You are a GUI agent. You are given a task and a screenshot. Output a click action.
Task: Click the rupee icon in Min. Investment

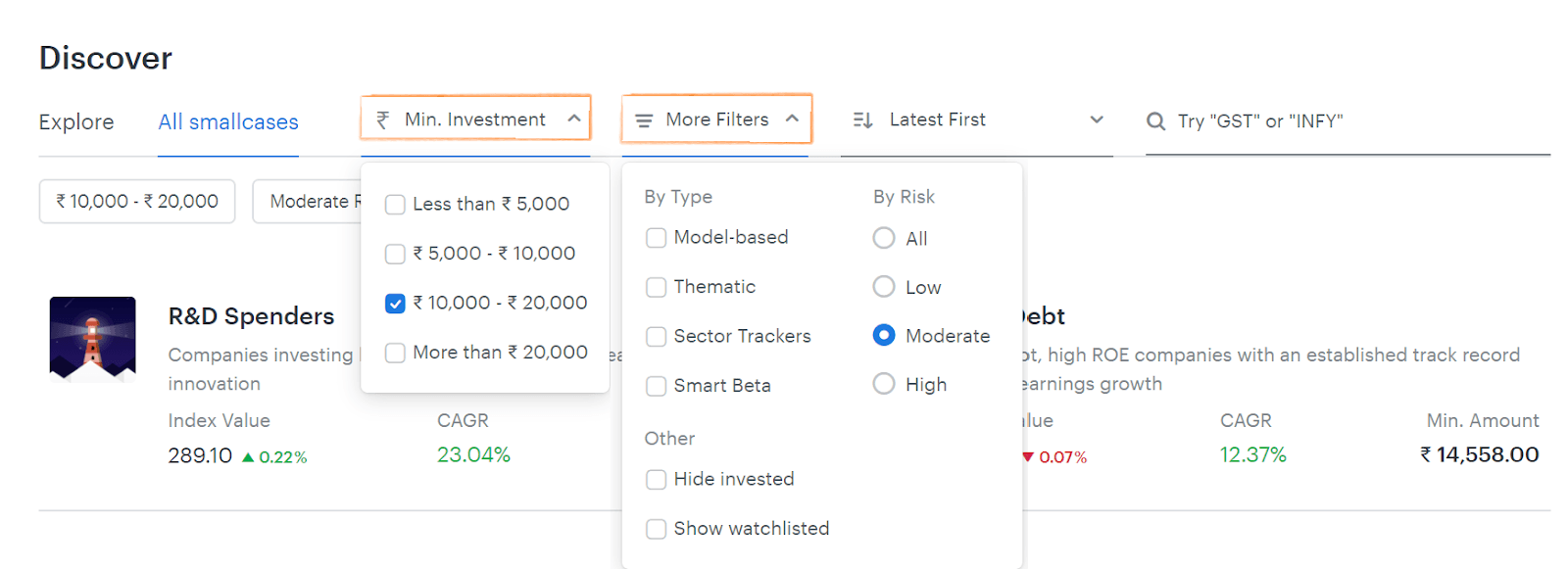tap(382, 119)
